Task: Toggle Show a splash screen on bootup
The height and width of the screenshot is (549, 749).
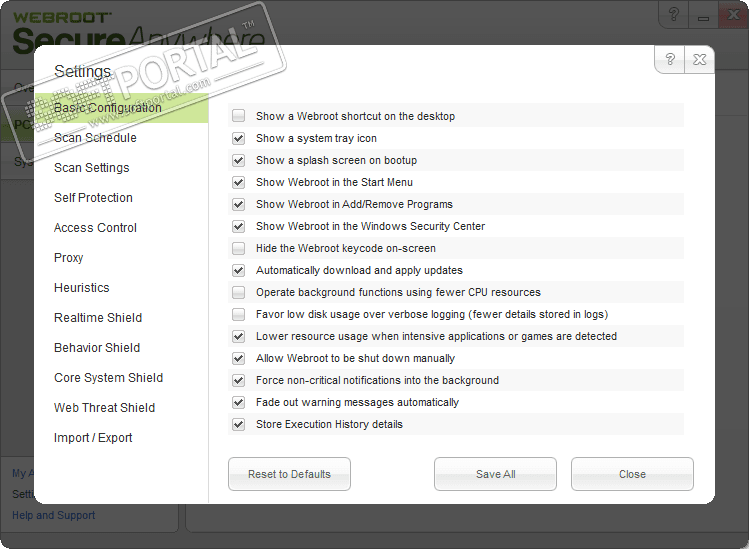Action: coord(238,160)
